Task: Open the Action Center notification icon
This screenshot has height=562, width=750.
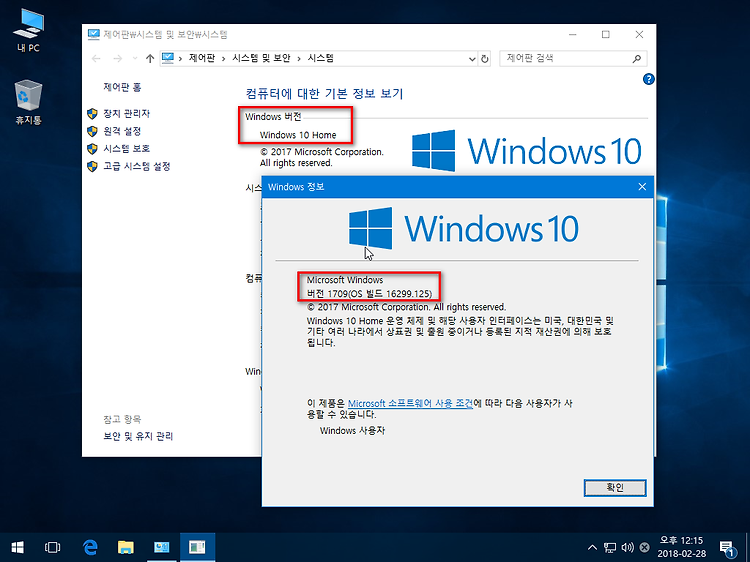Action: pos(727,548)
